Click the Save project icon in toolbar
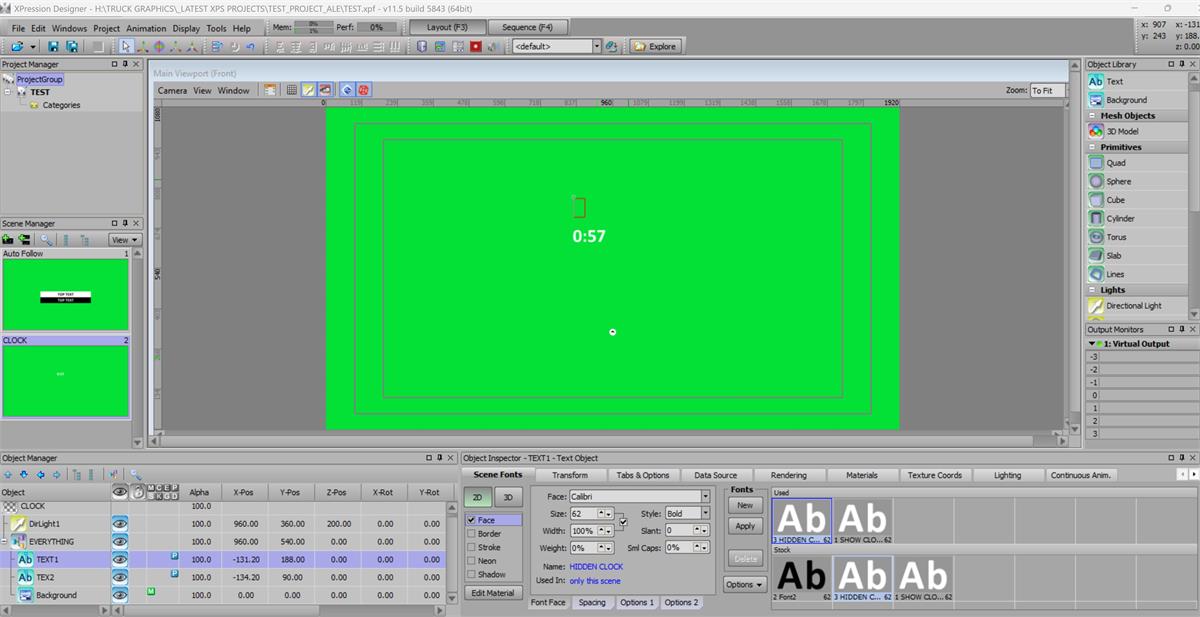Viewport: 1200px width, 617px height. pyautogui.click(x=54, y=46)
